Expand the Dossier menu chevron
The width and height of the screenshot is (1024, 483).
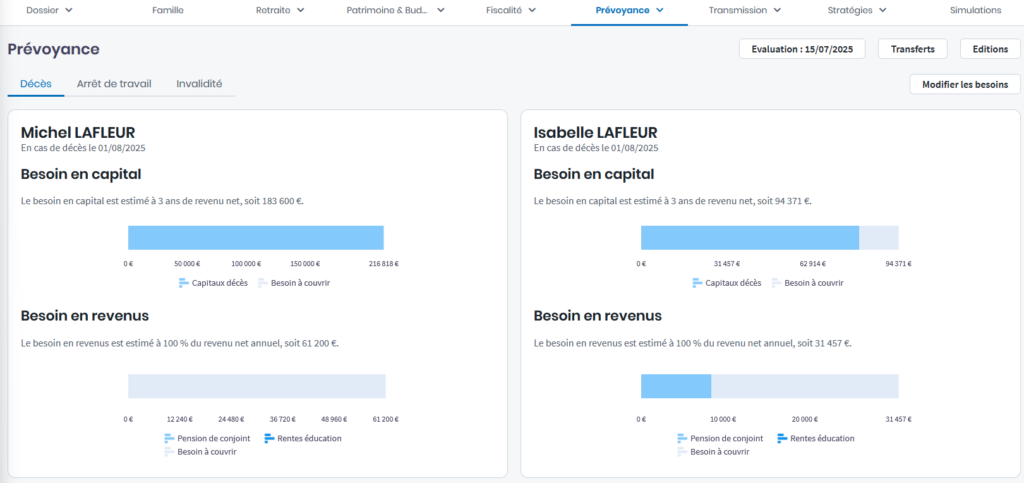point(69,10)
